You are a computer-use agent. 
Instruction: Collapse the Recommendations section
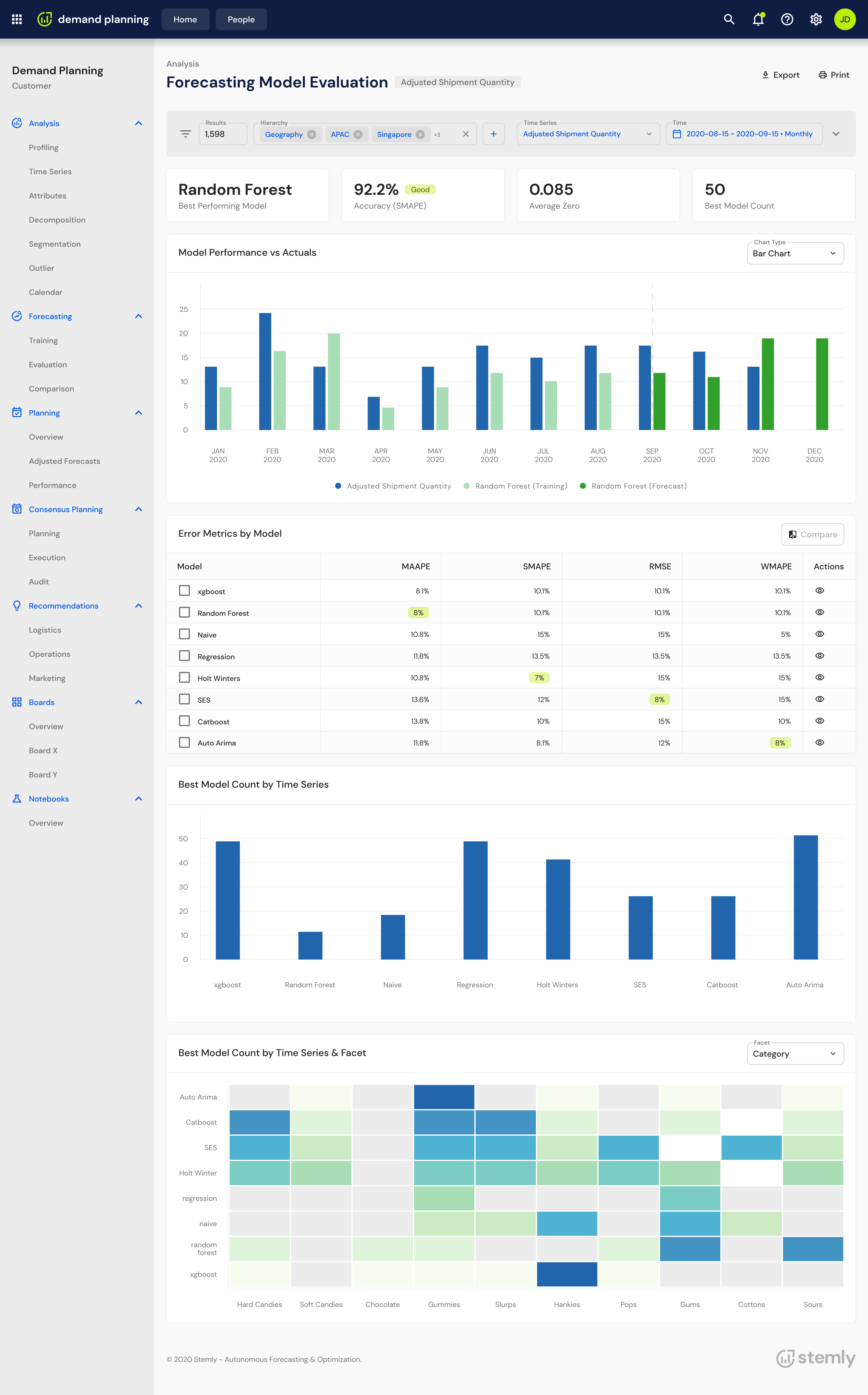pos(138,606)
